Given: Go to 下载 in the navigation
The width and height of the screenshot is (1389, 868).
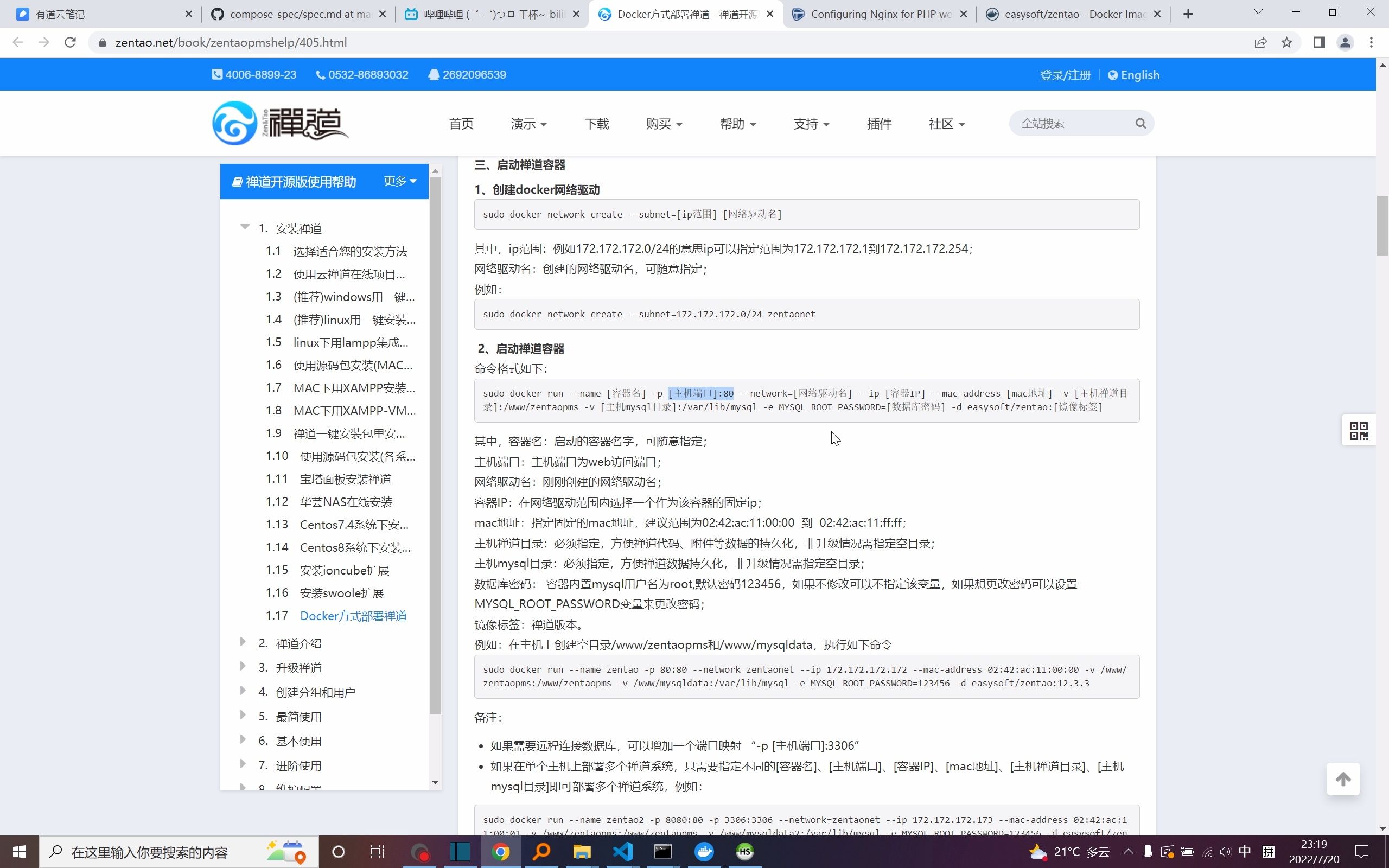Looking at the screenshot, I should 597,124.
